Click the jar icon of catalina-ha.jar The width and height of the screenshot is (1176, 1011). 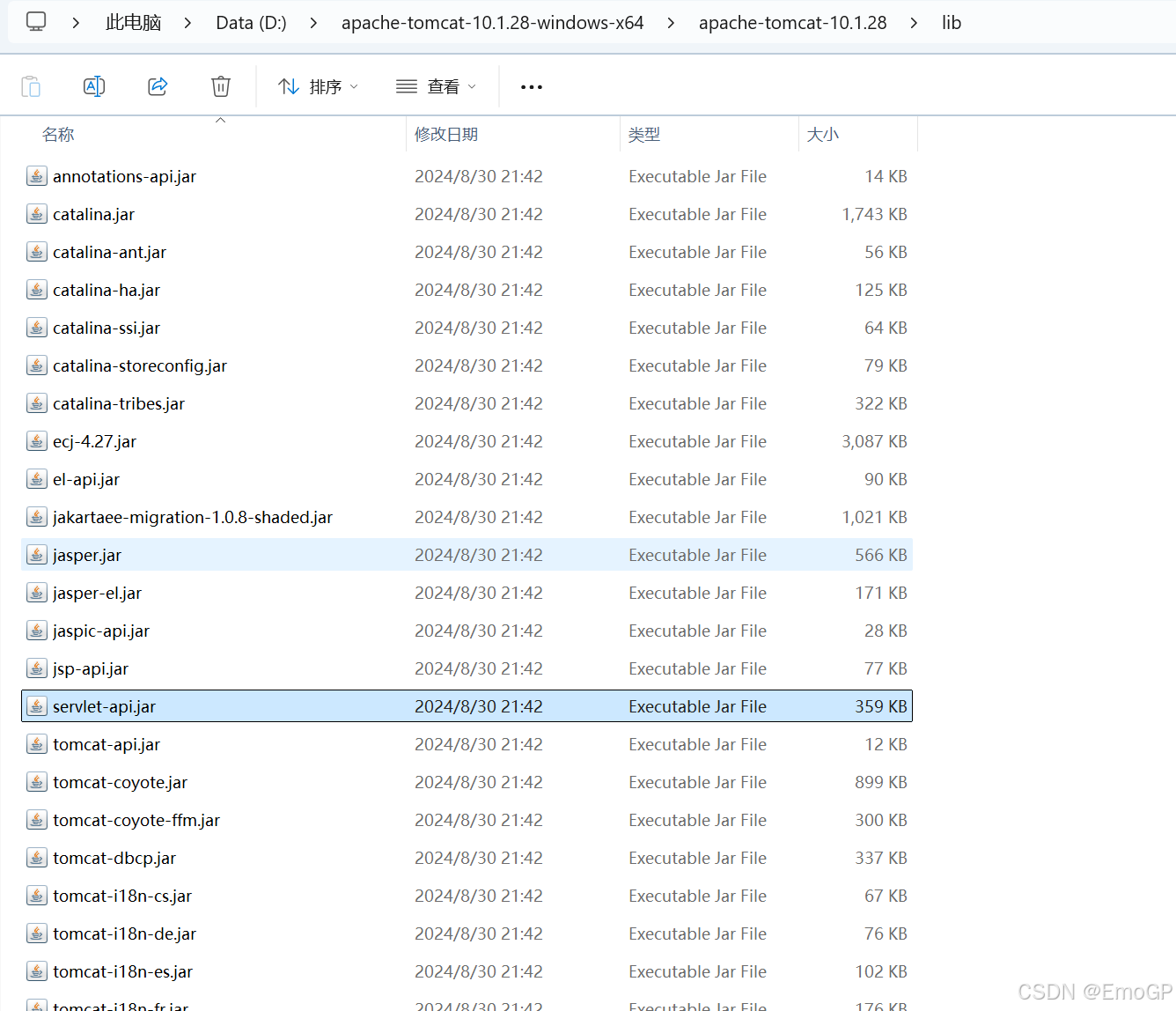pyautogui.click(x=36, y=290)
